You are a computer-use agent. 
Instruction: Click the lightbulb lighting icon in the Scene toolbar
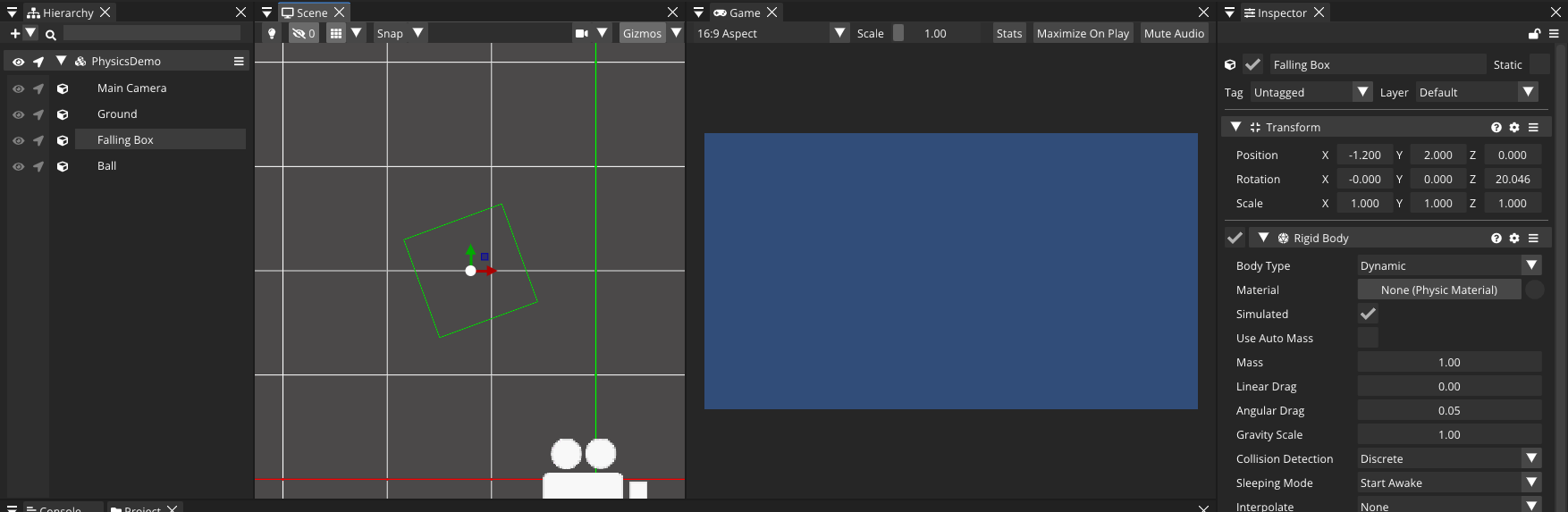(272, 33)
